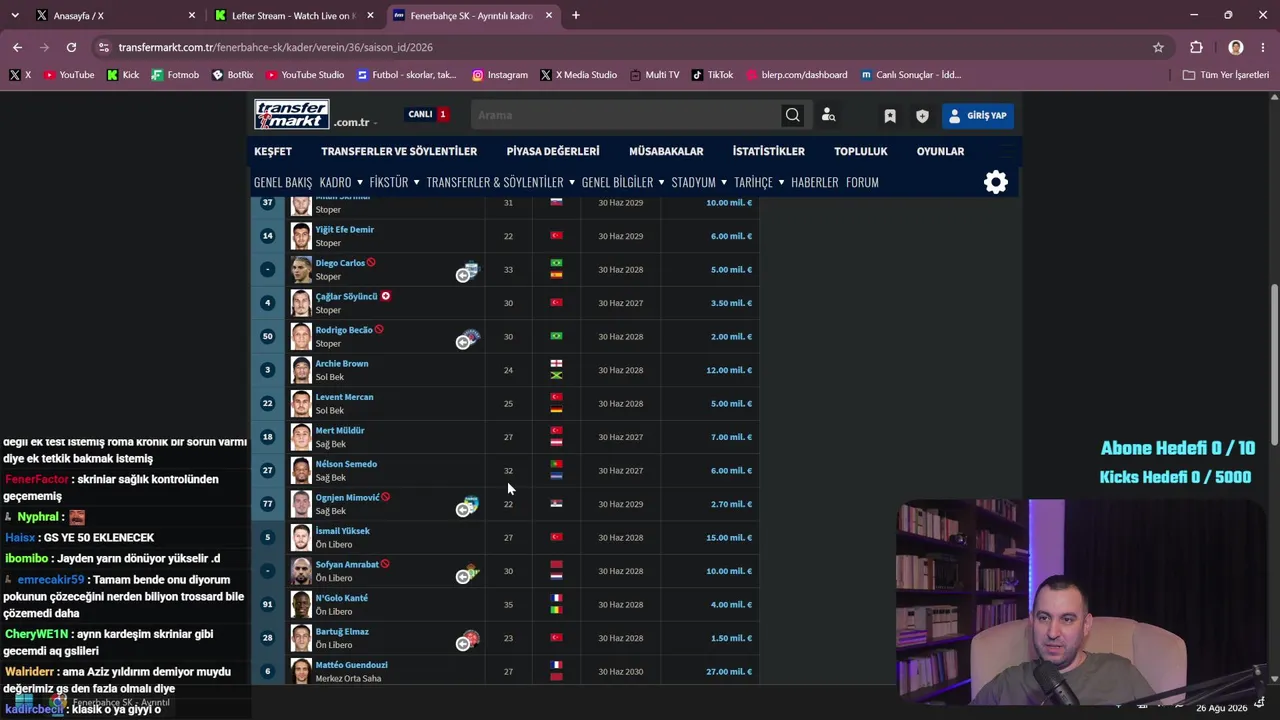Open the Transfermarkt logo home link
The width and height of the screenshot is (1280, 720).
point(292,114)
